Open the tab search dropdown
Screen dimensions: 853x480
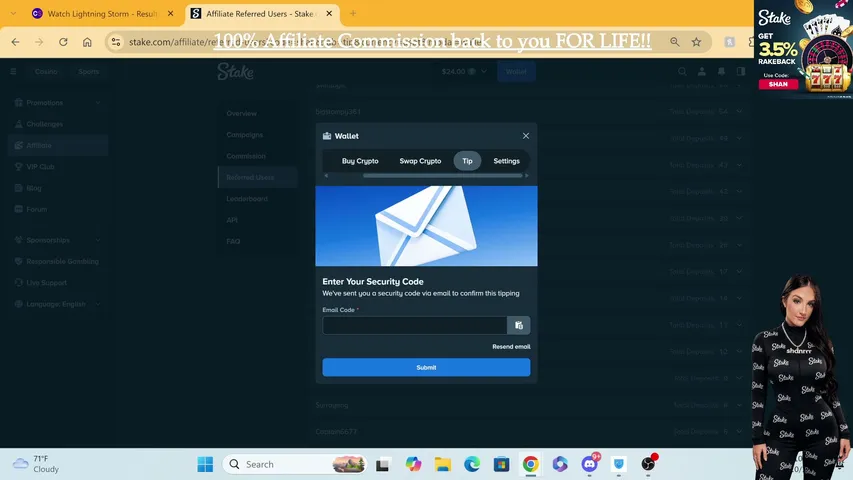coord(13,14)
